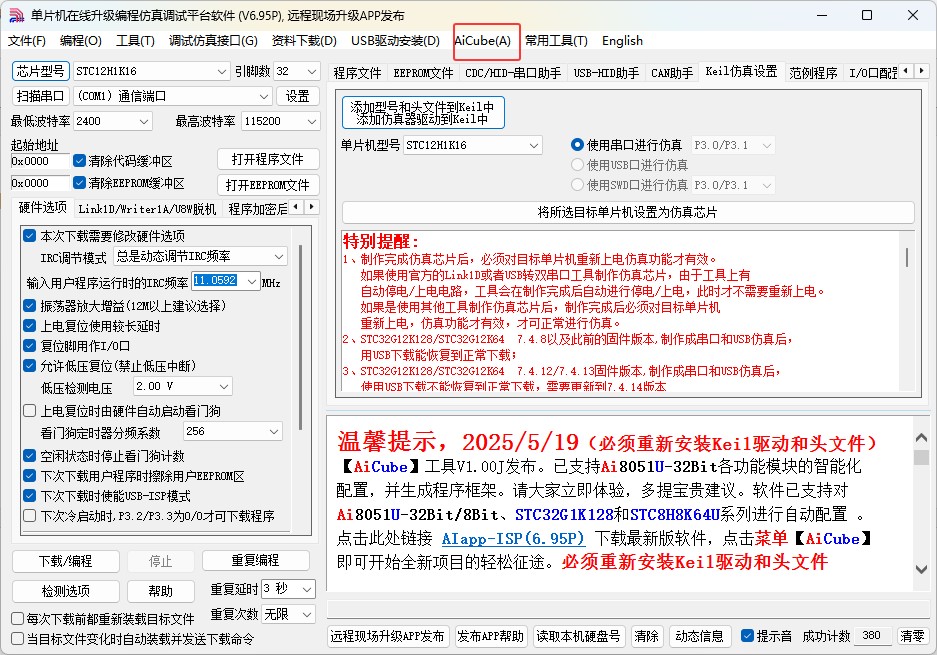This screenshot has width=937, height=655.
Task: Toggle 振荡器放大增益 checkbox
Action: point(29,306)
